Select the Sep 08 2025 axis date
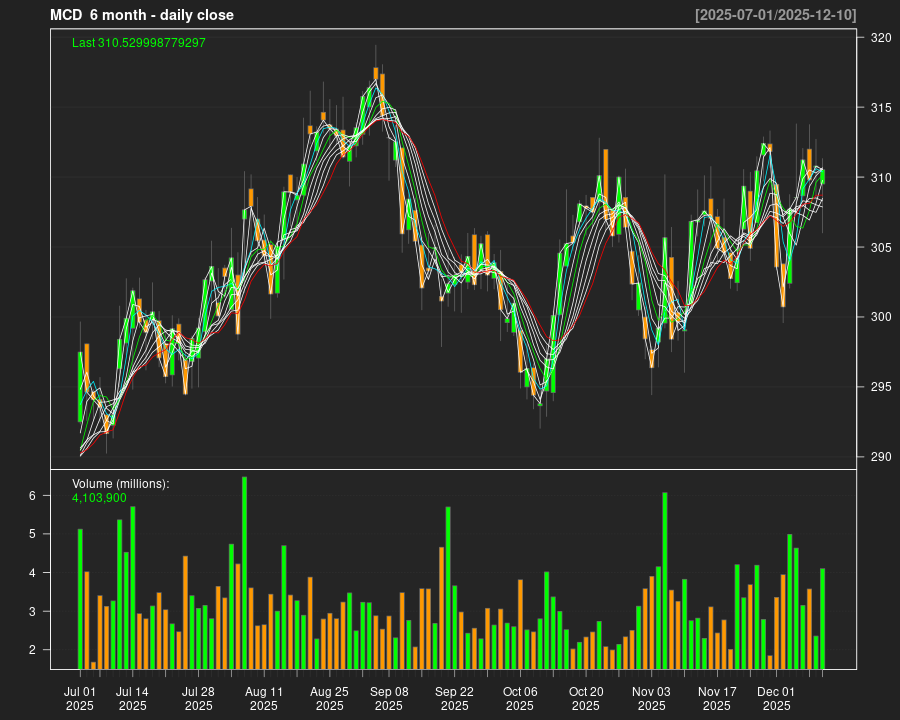This screenshot has width=900, height=720. point(389,698)
